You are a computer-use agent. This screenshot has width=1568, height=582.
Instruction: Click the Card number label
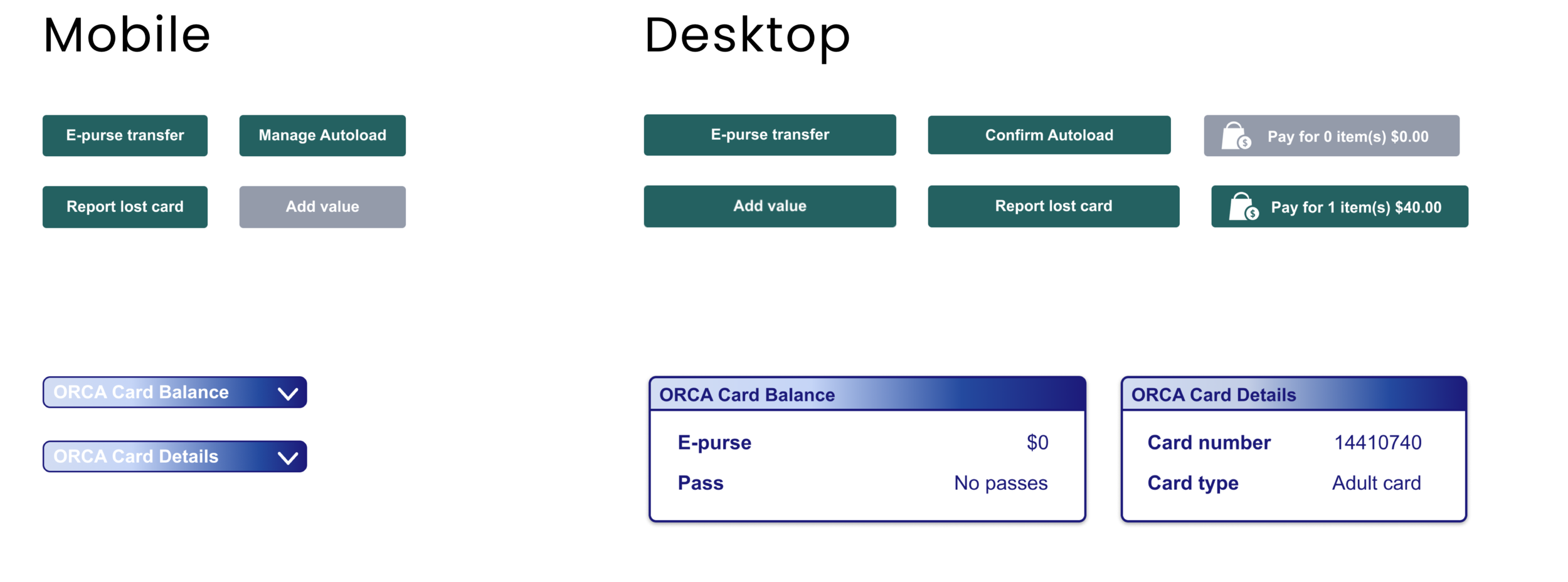tap(1209, 443)
